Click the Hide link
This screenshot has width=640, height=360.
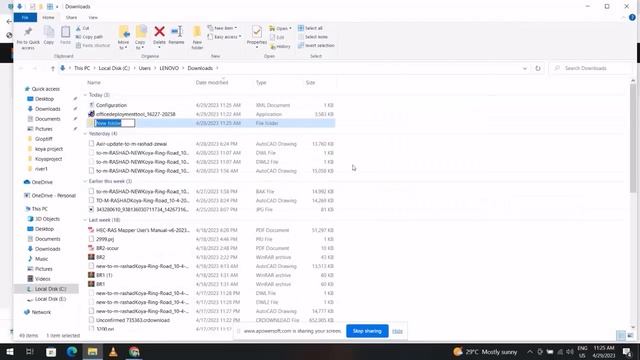[397, 331]
